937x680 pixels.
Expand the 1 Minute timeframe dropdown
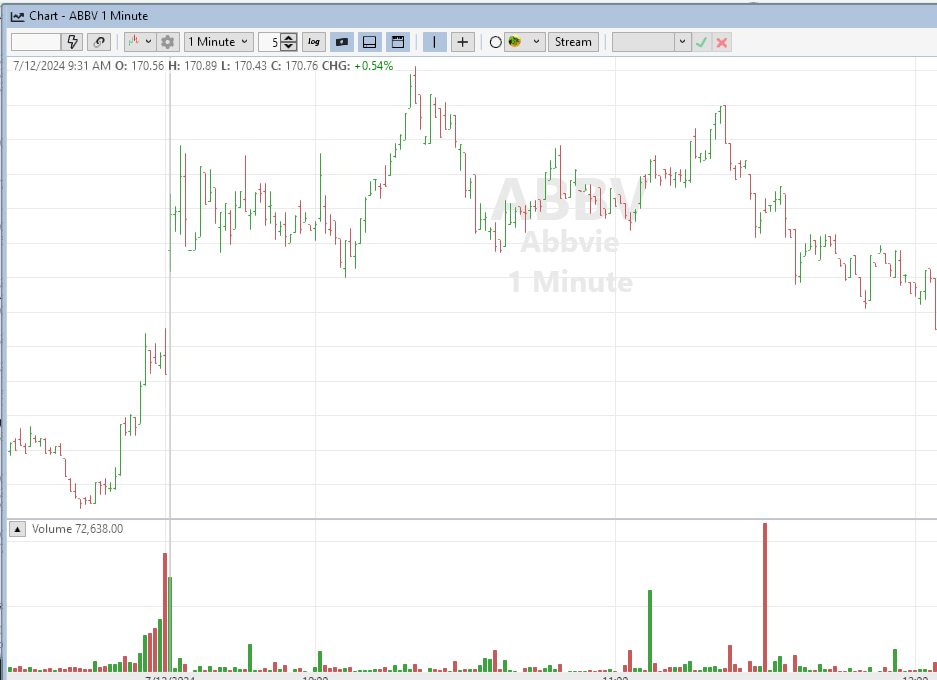[219, 42]
